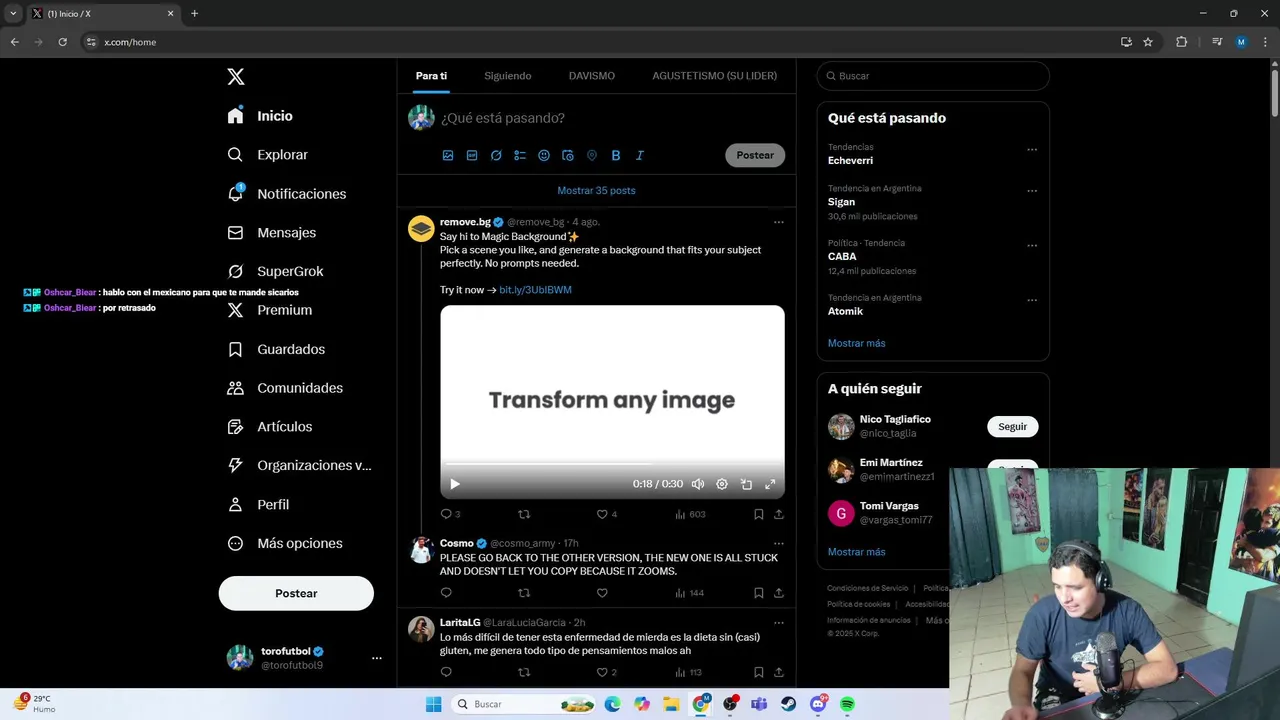Play the remove.bg video

[455, 484]
